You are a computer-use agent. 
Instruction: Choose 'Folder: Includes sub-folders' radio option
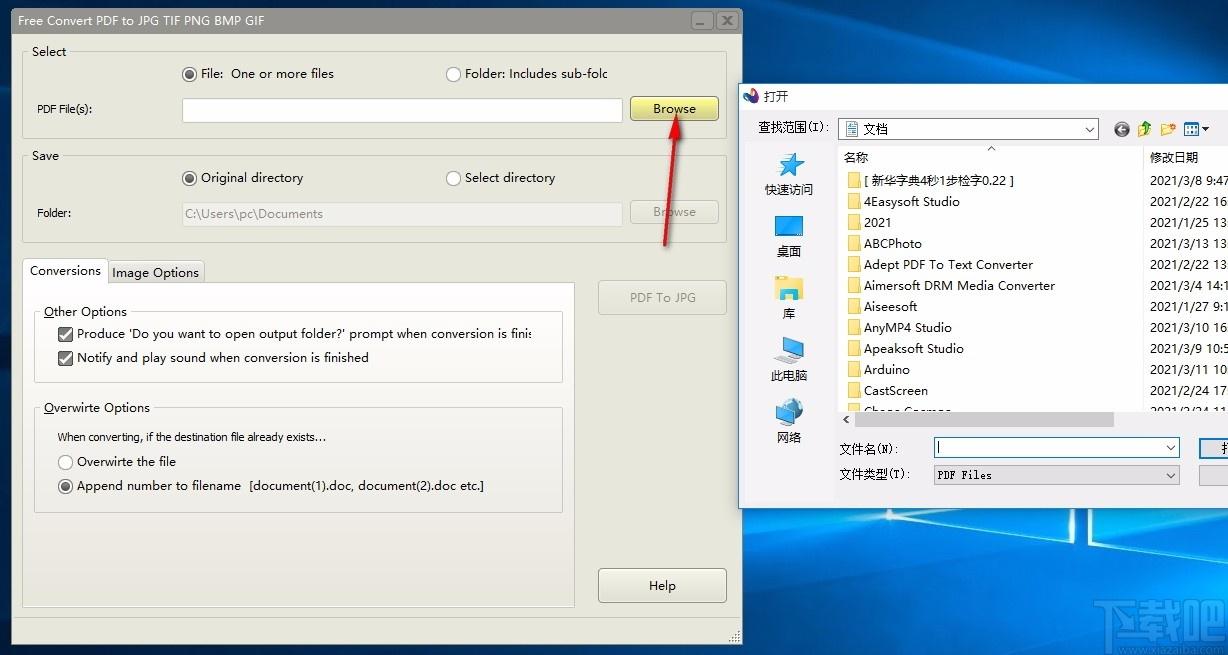pyautogui.click(x=527, y=74)
